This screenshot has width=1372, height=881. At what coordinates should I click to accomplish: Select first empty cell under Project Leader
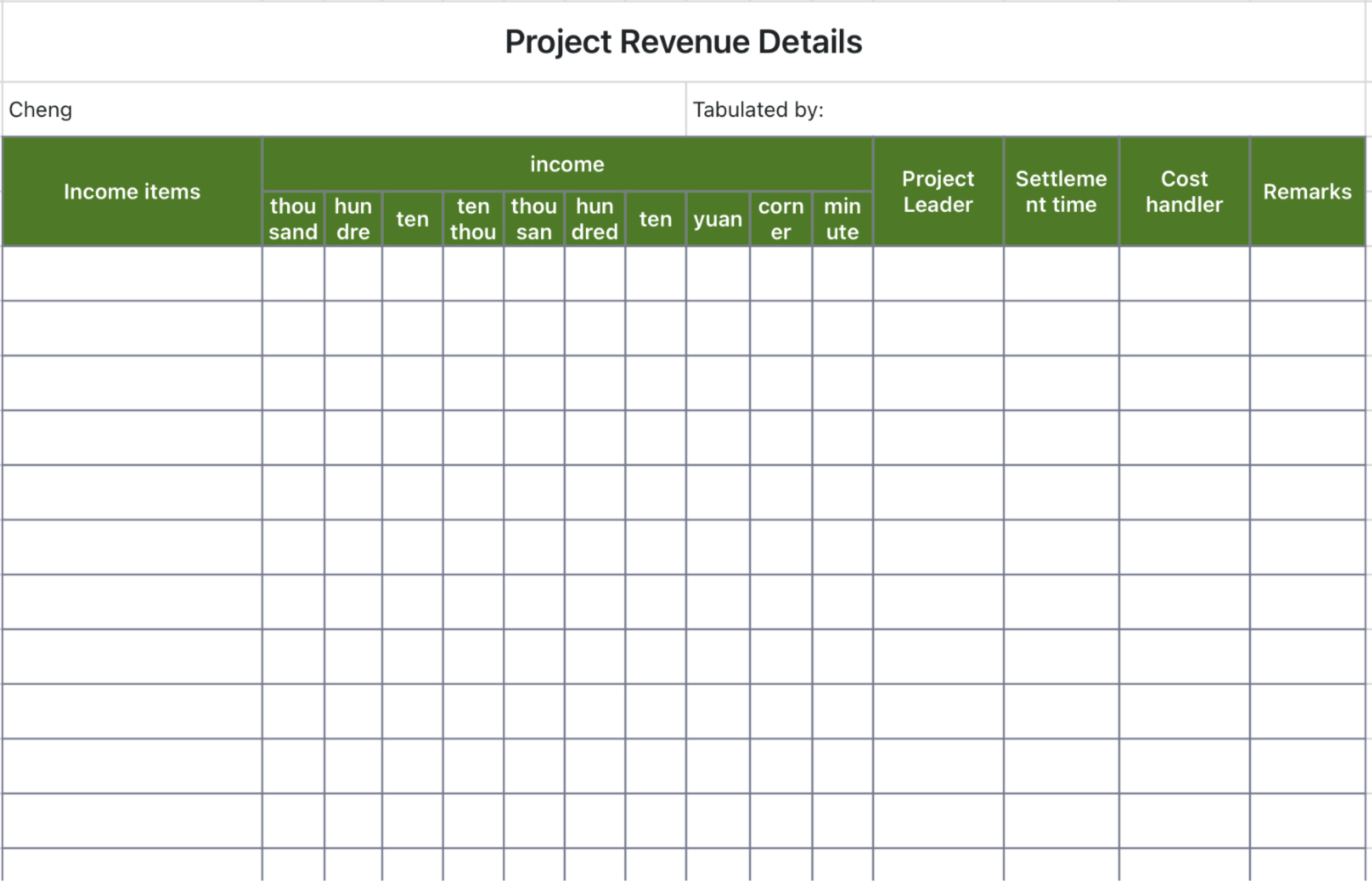[x=938, y=273]
